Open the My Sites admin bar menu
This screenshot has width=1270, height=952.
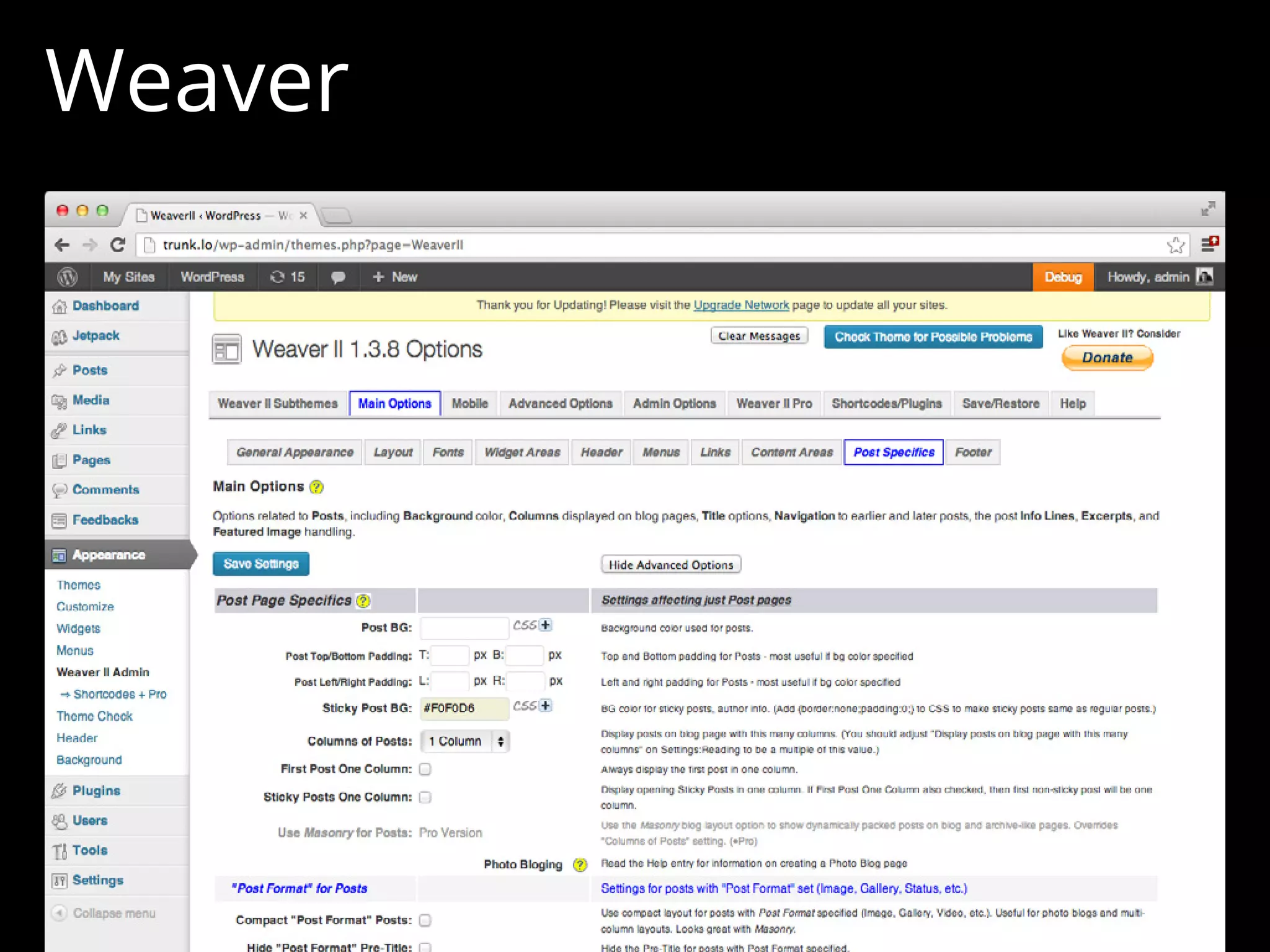click(128, 277)
